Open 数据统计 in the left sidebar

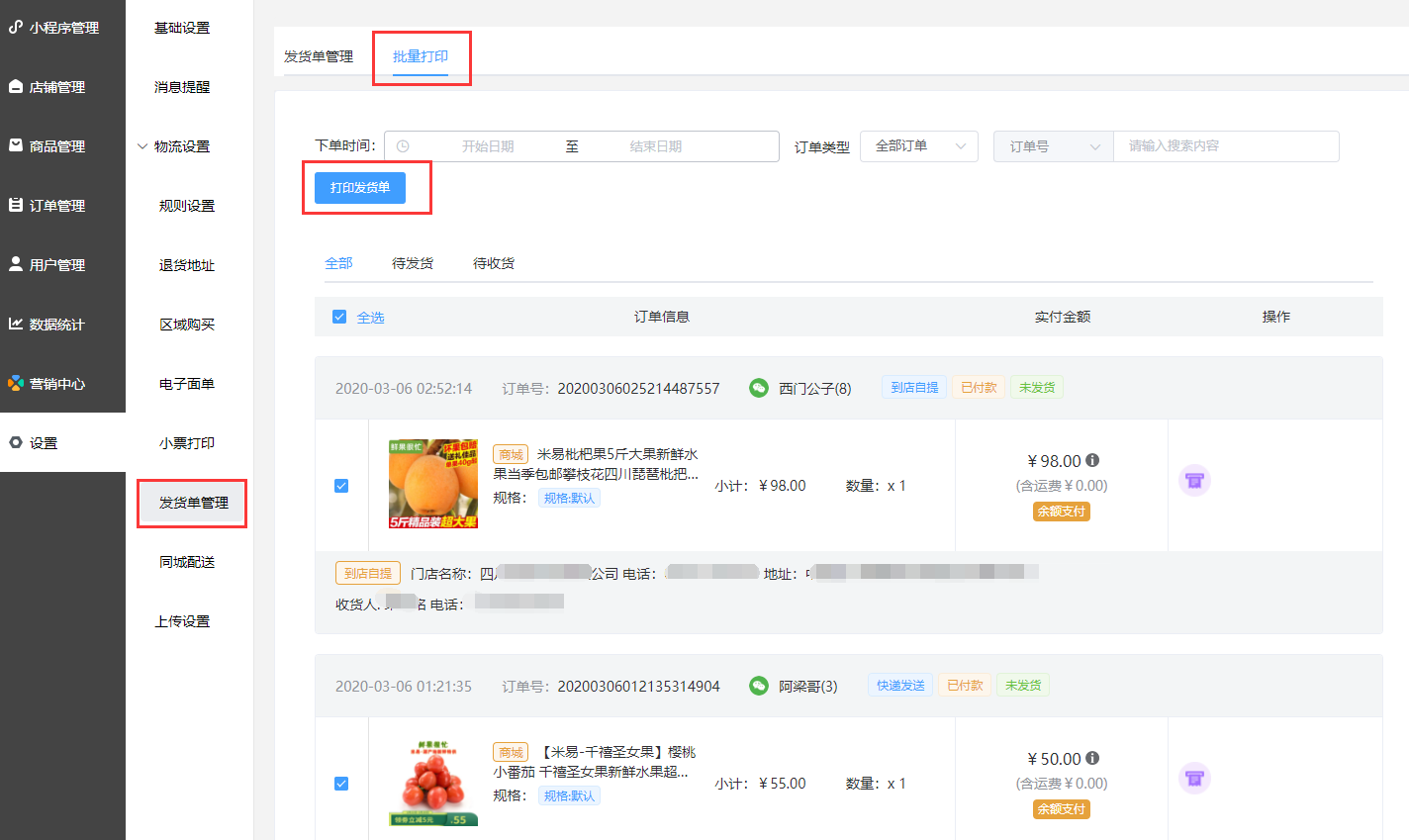click(x=56, y=325)
